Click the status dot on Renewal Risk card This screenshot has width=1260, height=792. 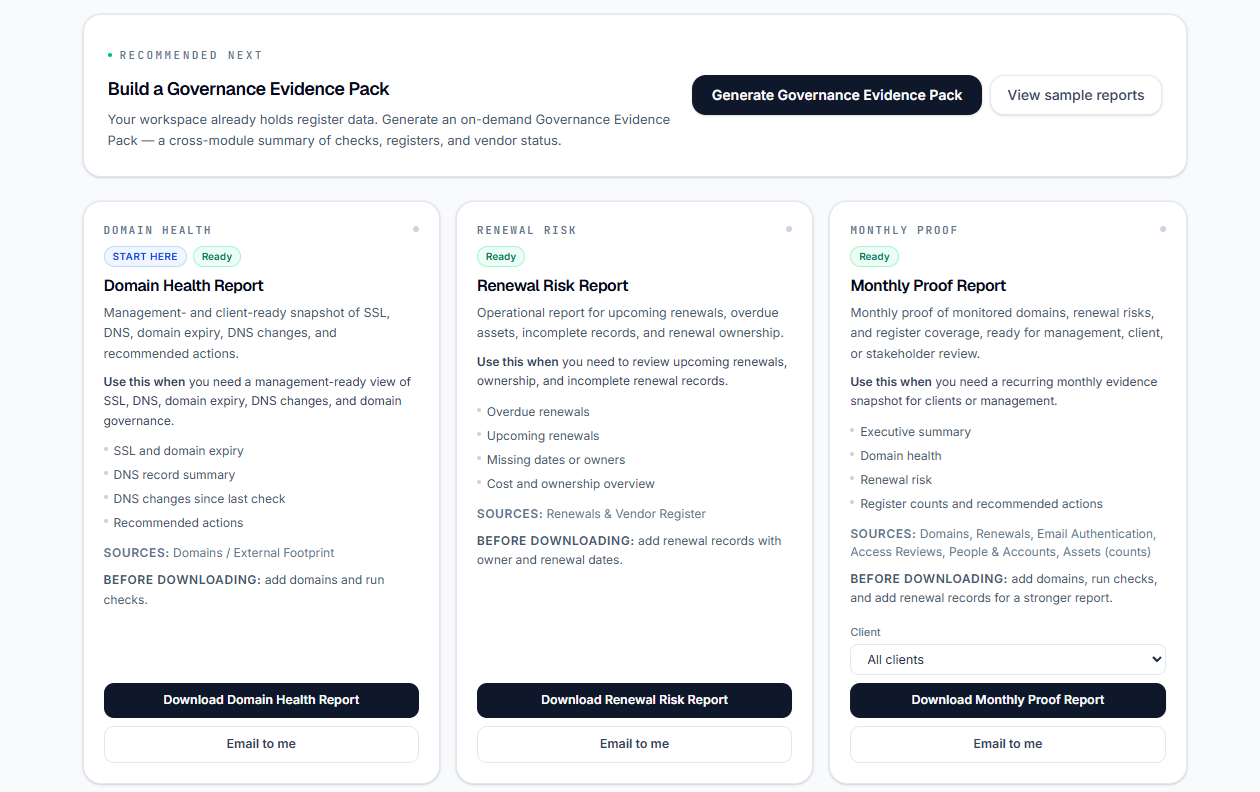point(789,229)
